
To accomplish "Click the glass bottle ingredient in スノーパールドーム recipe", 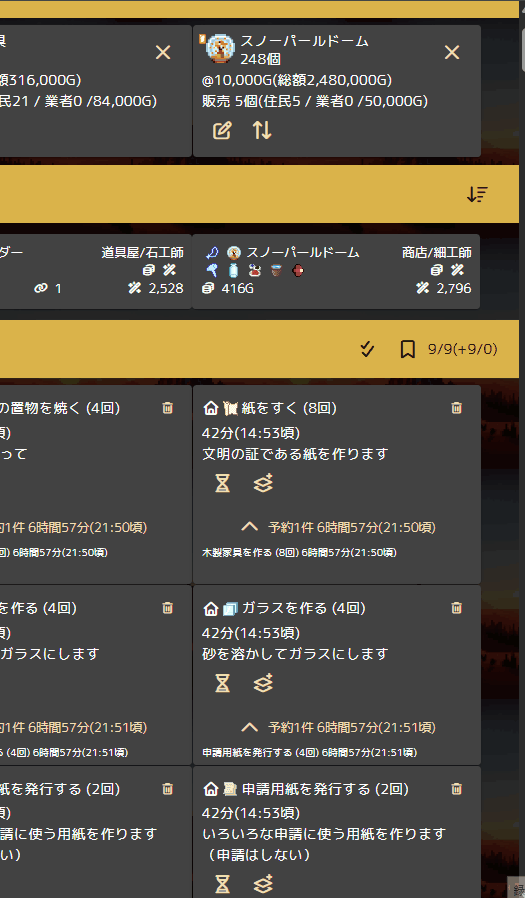I will click(x=233, y=270).
